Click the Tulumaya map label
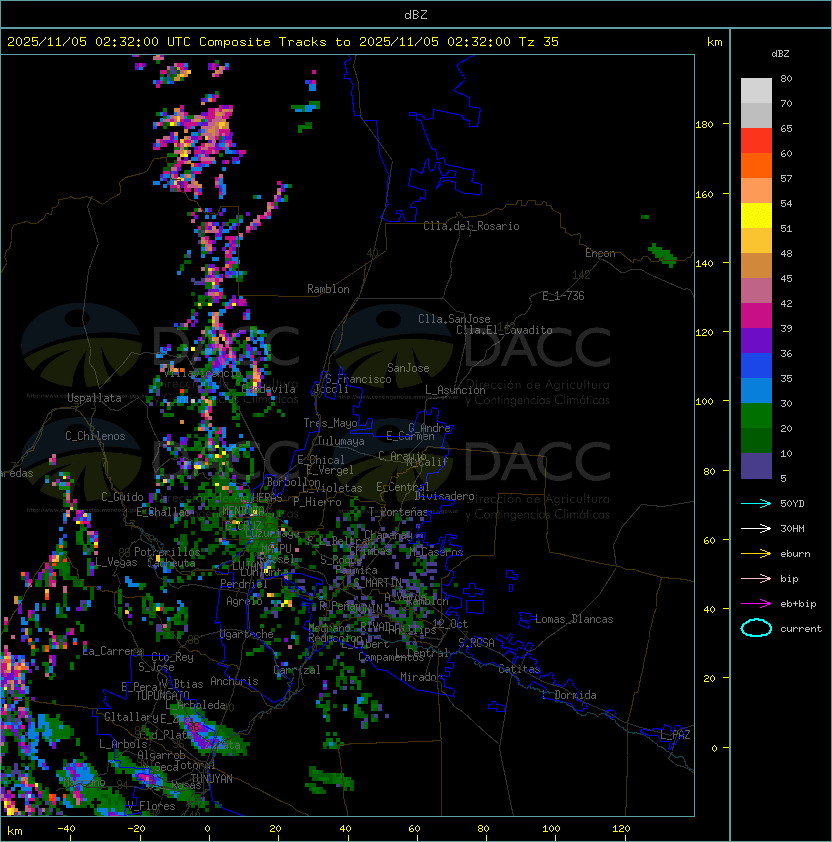 click(x=341, y=441)
